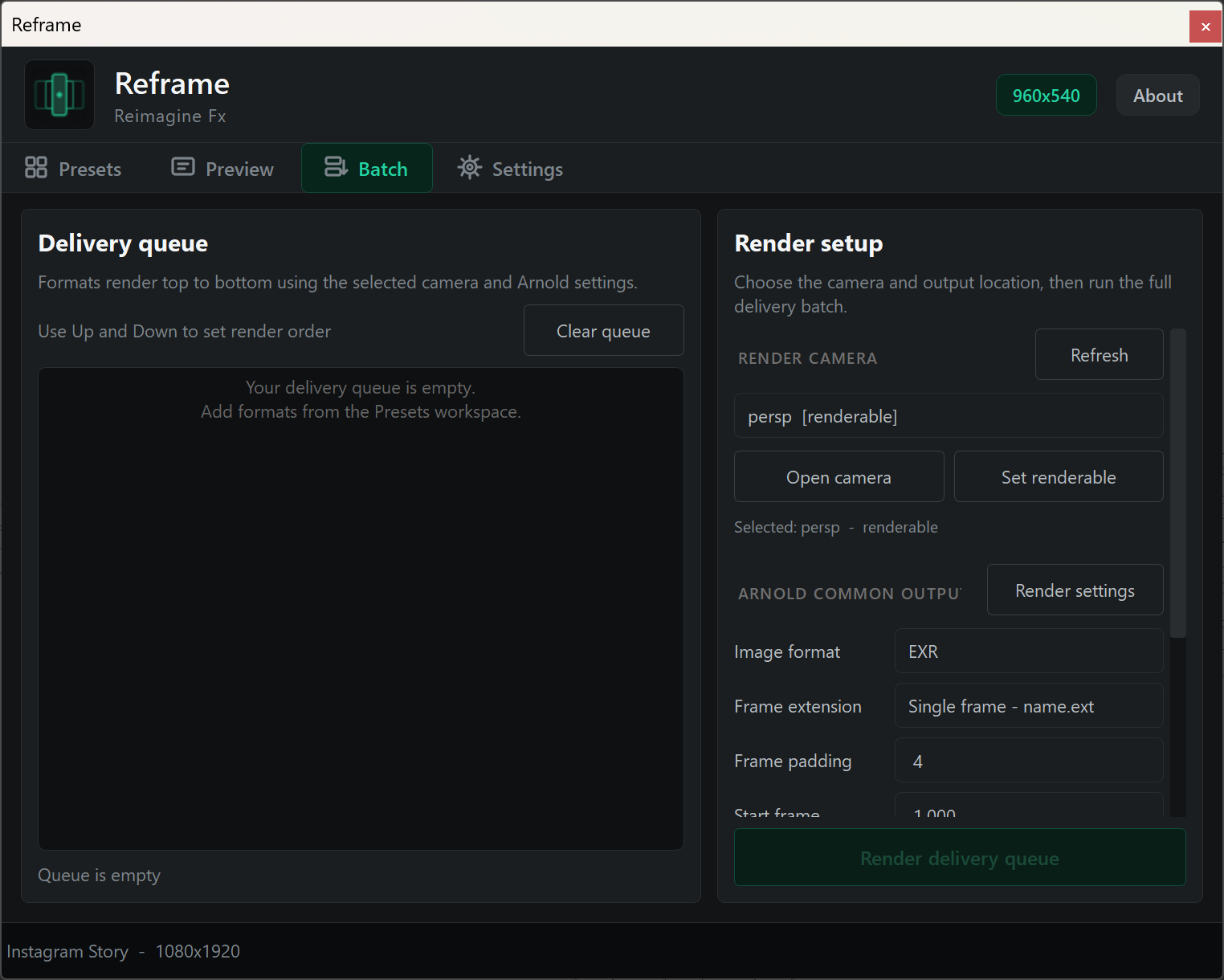Go to the Settings tab
Image resolution: width=1224 pixels, height=980 pixels.
coord(511,168)
